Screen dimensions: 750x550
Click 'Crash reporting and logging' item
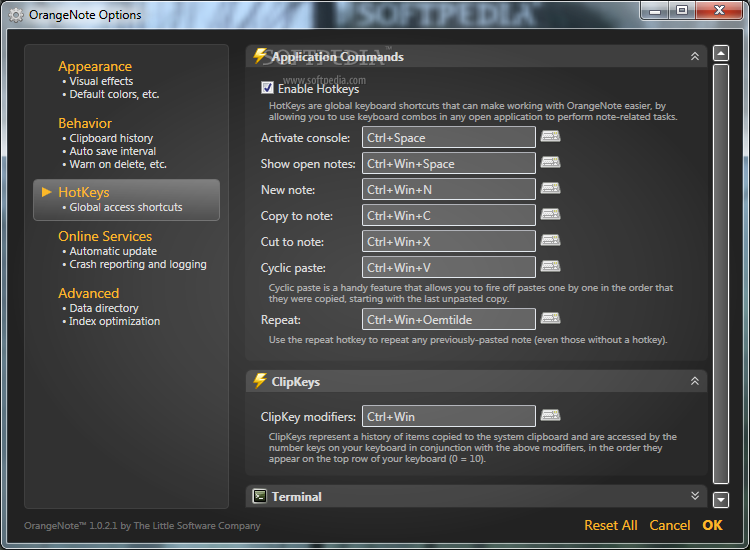138,264
